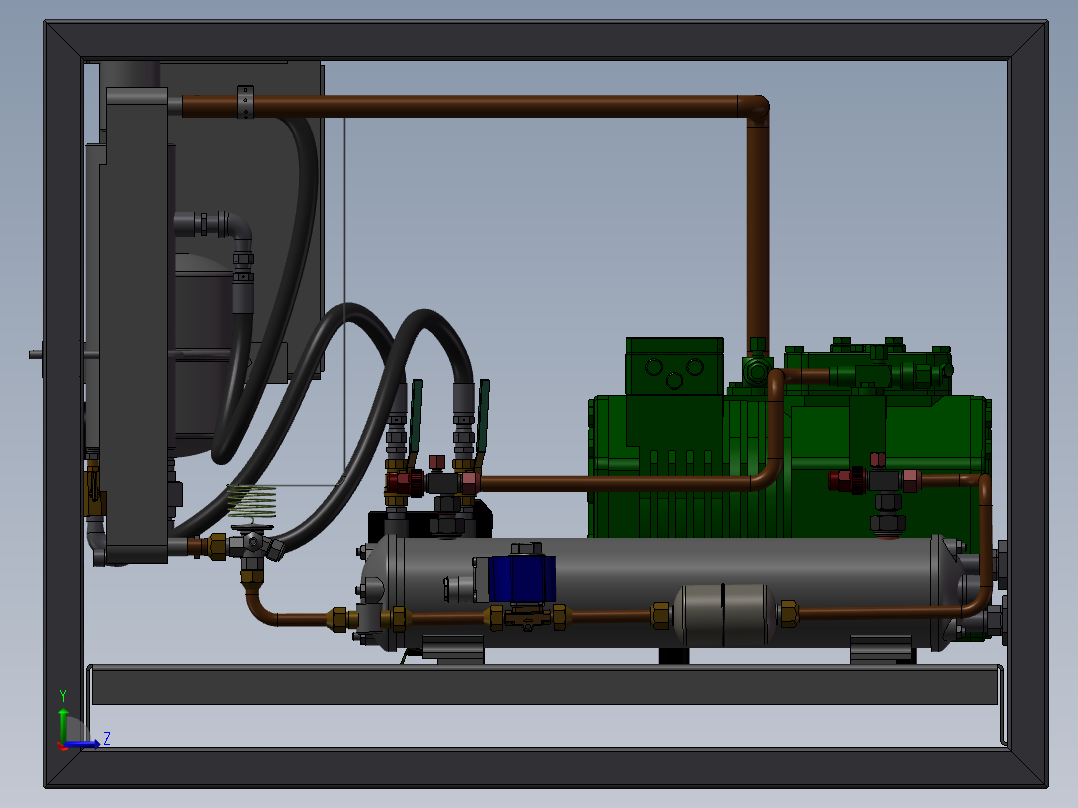Select the pipe clamp on top copper pipe
This screenshot has width=1078, height=808.
click(245, 102)
